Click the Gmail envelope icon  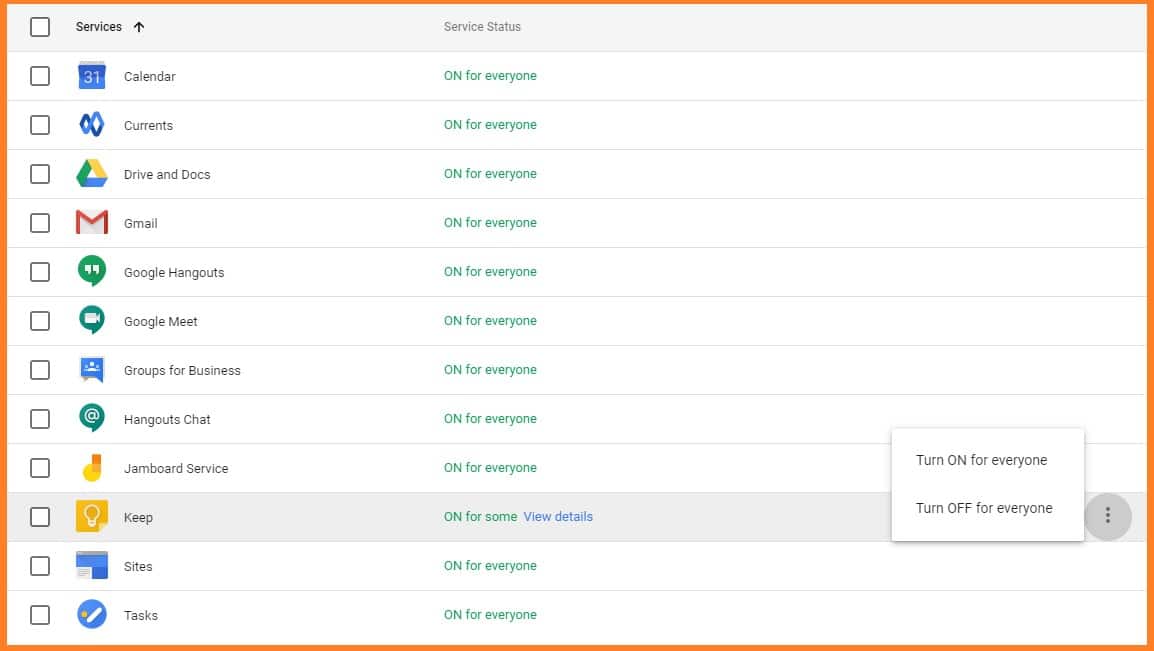[92, 223]
